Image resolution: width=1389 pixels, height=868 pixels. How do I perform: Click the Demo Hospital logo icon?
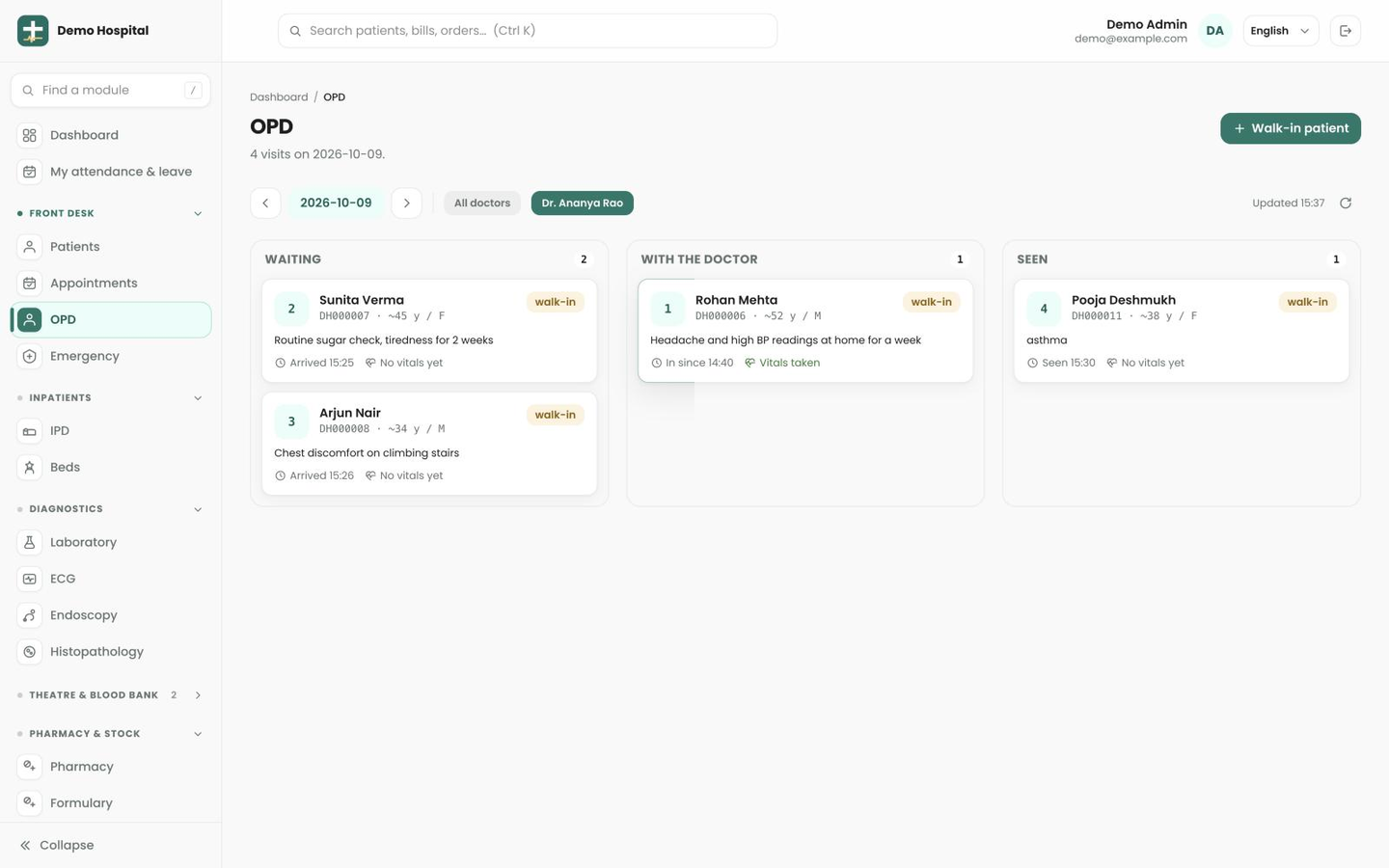[x=33, y=31]
